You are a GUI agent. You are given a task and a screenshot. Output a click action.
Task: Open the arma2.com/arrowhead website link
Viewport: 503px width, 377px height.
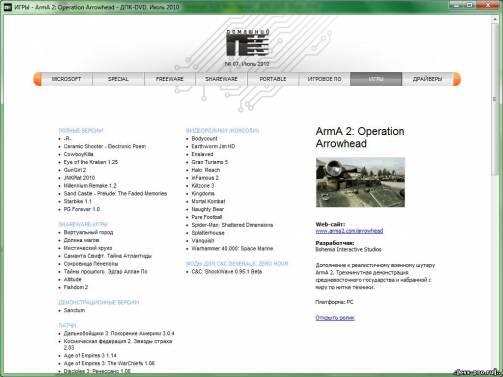[349, 231]
